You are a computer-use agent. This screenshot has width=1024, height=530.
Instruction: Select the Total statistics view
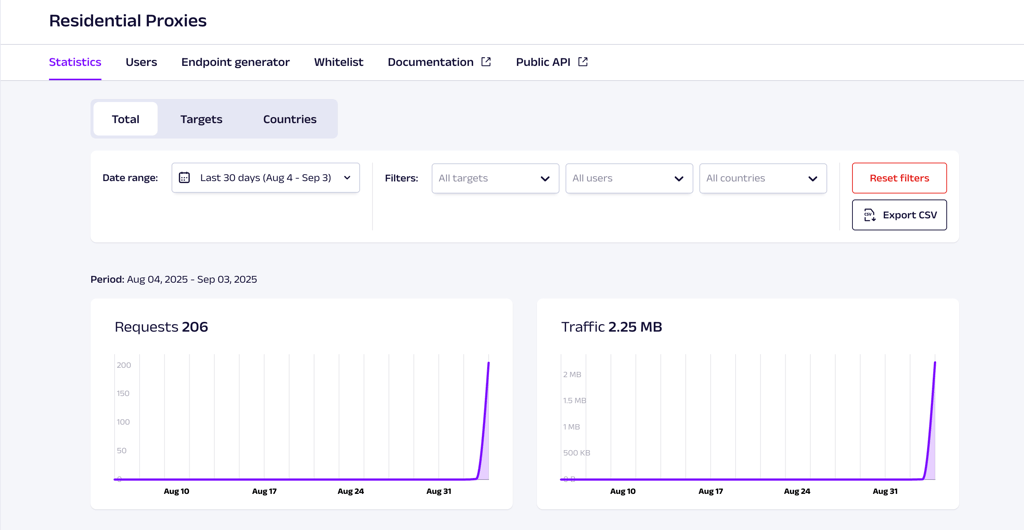click(125, 119)
